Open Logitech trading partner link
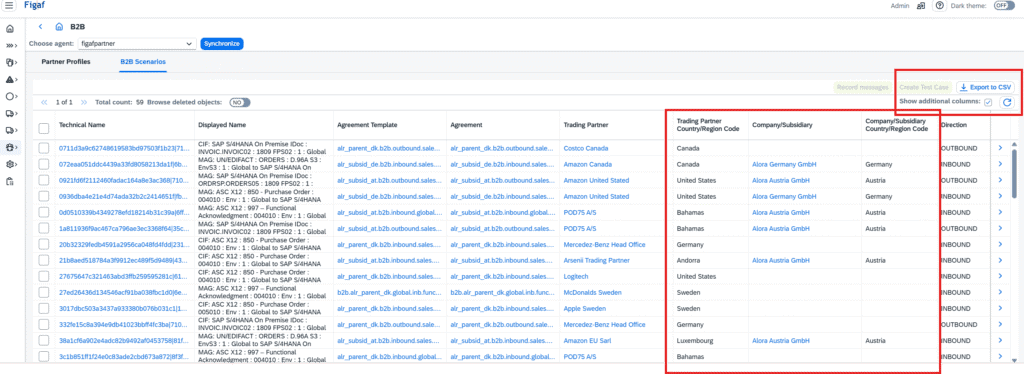Image resolution: width=1024 pixels, height=374 pixels. click(576, 276)
